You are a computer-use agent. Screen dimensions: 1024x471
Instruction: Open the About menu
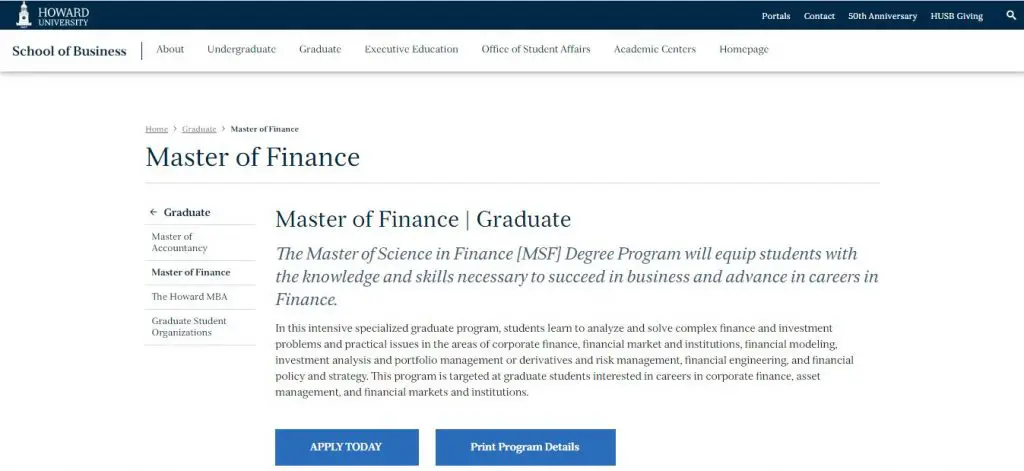click(x=170, y=49)
